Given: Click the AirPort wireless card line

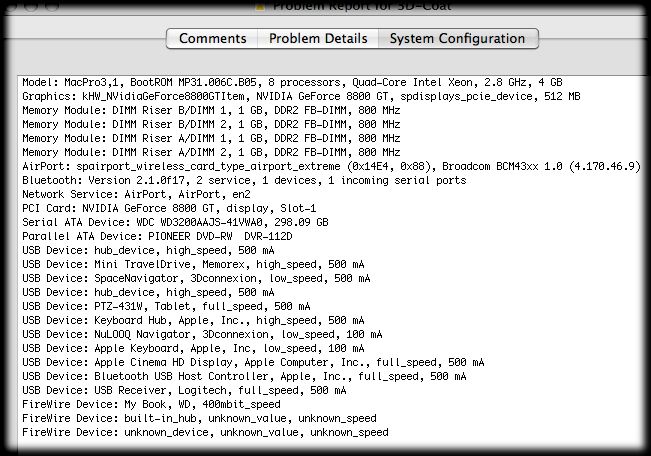Looking at the screenshot, I should 331,167.
